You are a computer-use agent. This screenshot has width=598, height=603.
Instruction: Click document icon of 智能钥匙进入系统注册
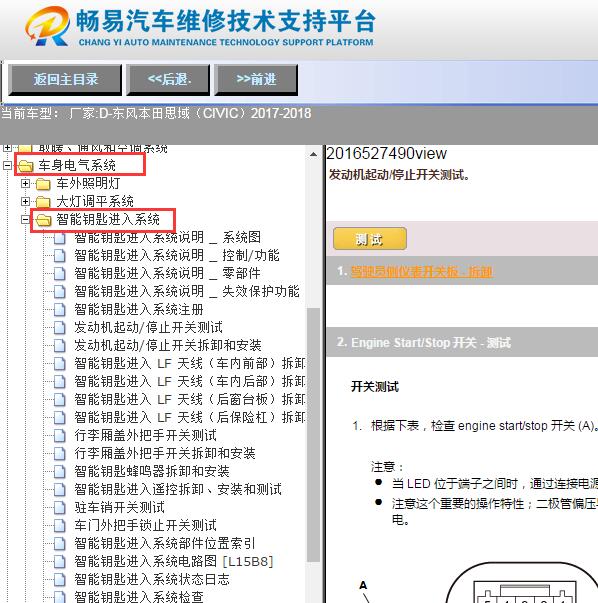point(60,310)
